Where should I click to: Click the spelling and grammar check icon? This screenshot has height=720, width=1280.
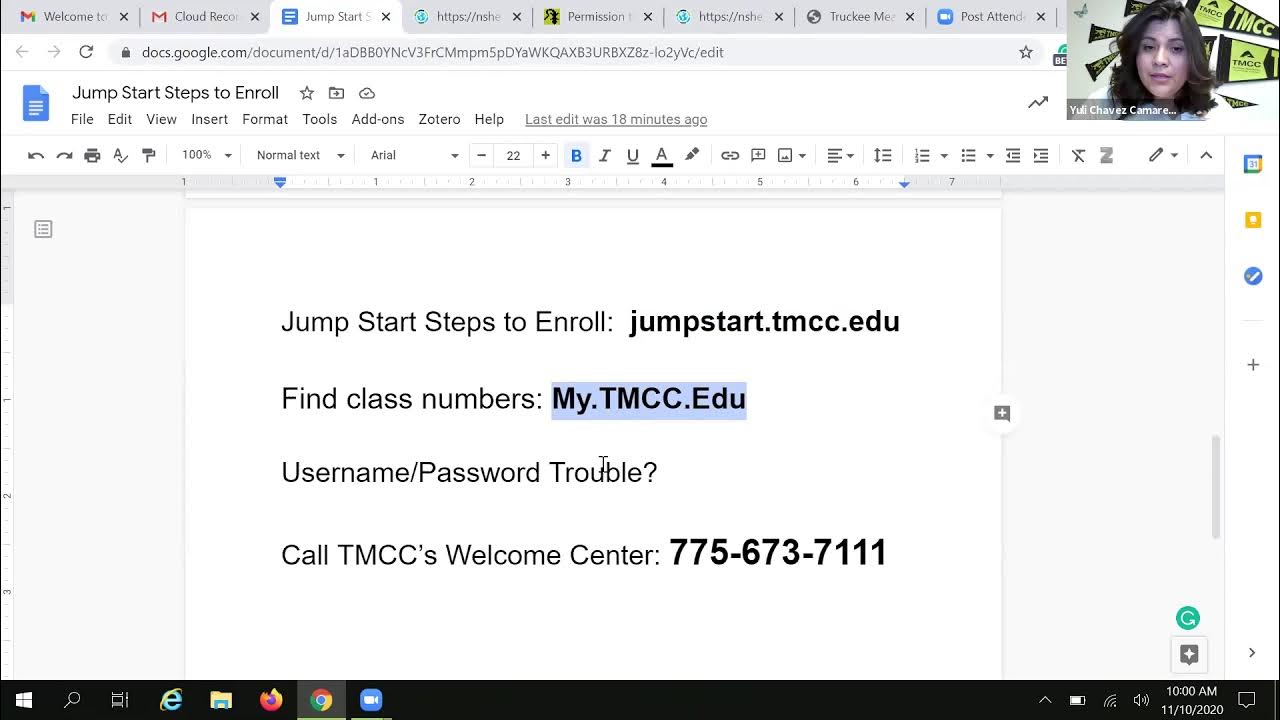tap(120, 155)
